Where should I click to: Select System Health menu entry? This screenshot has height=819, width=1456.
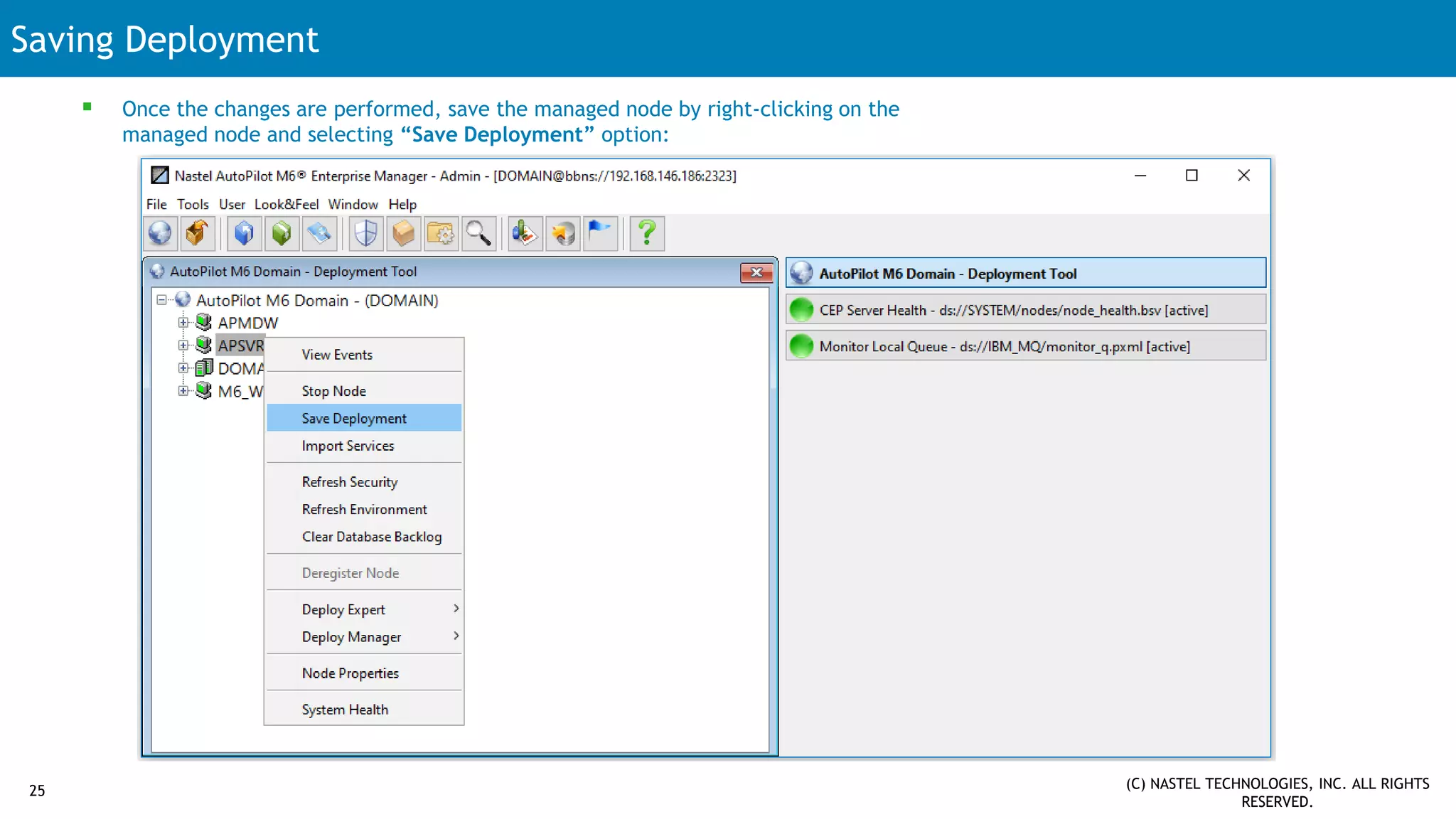pyautogui.click(x=364, y=709)
